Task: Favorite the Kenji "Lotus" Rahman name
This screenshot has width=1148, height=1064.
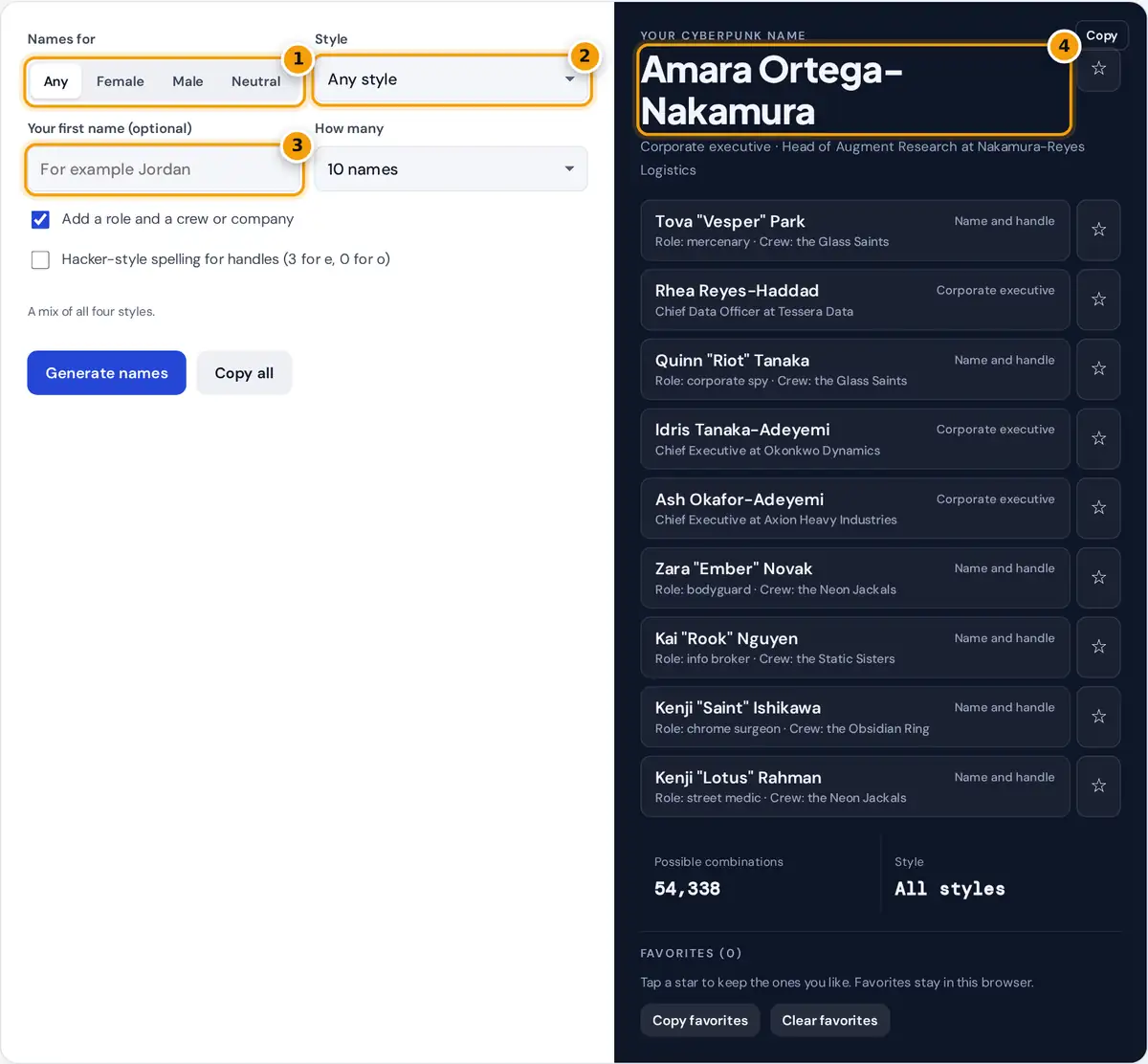Action: 1098,787
